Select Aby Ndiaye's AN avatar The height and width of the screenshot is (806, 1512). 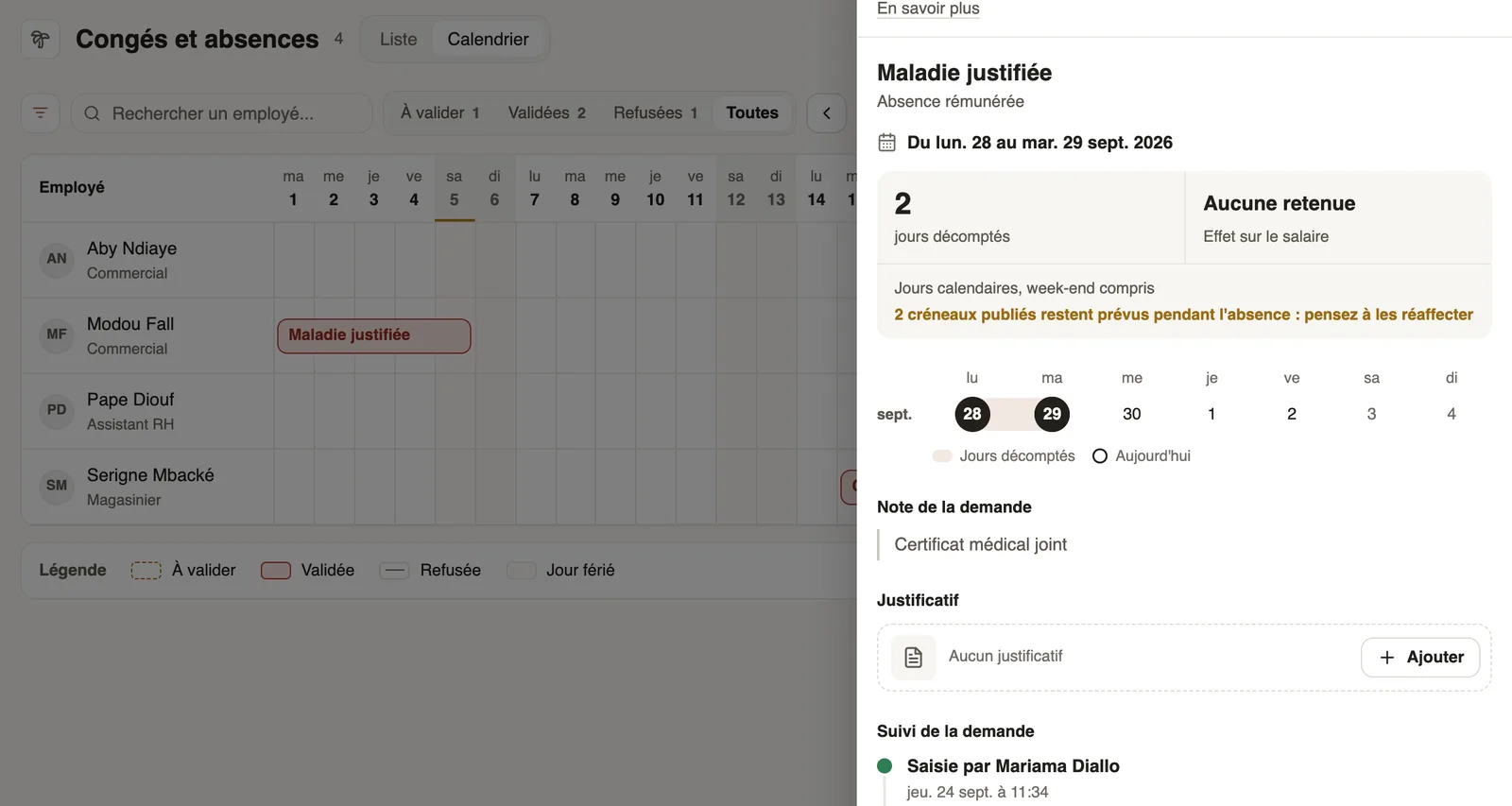57,259
